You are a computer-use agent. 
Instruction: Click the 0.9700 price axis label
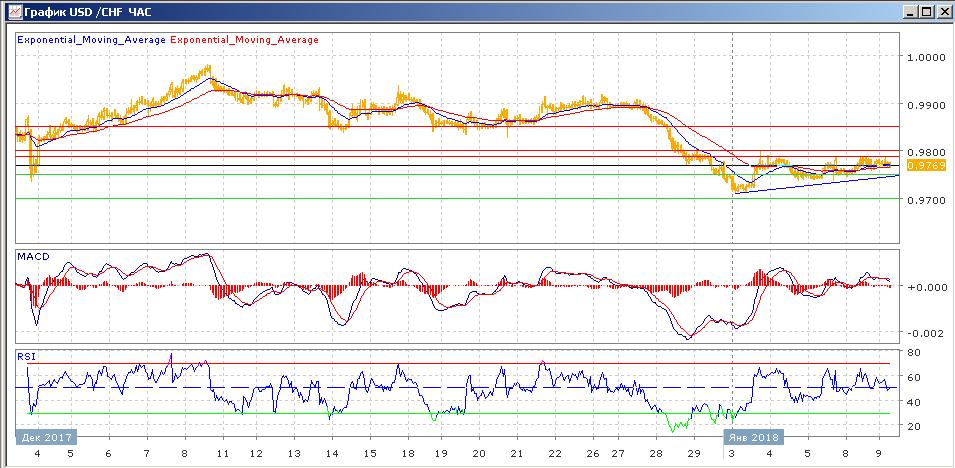(x=926, y=200)
